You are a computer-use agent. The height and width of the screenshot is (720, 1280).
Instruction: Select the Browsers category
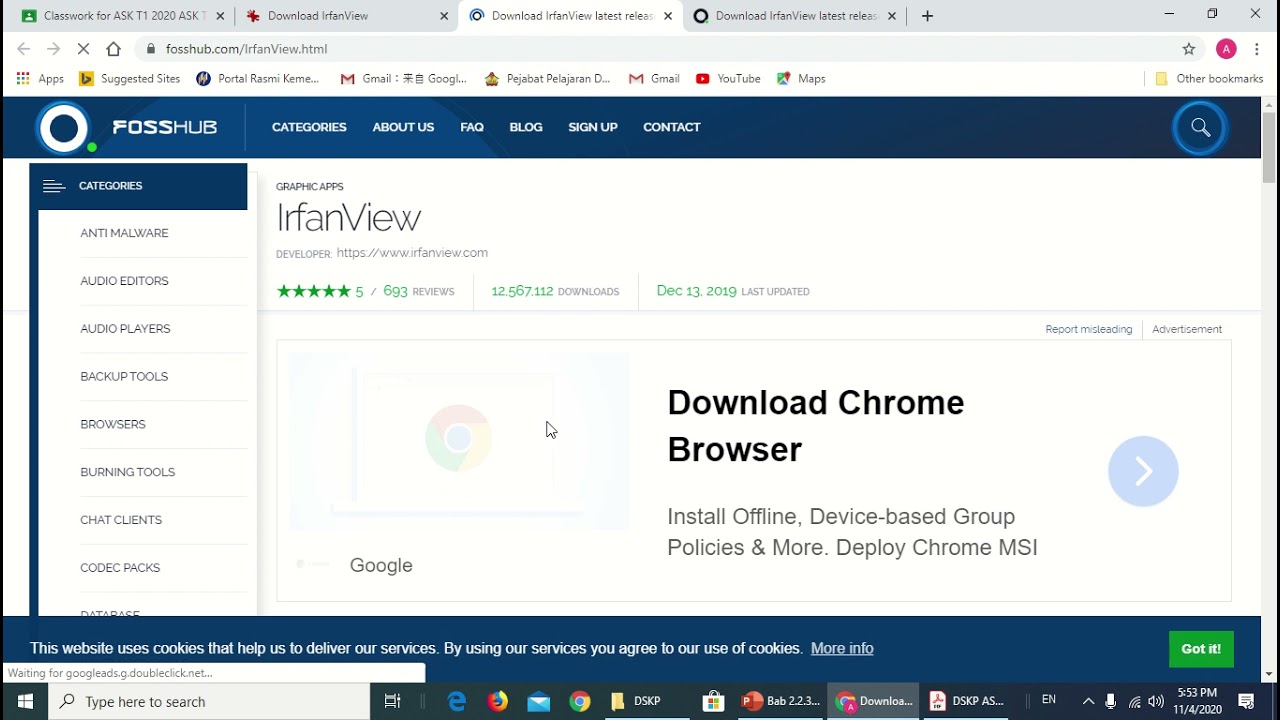point(113,424)
